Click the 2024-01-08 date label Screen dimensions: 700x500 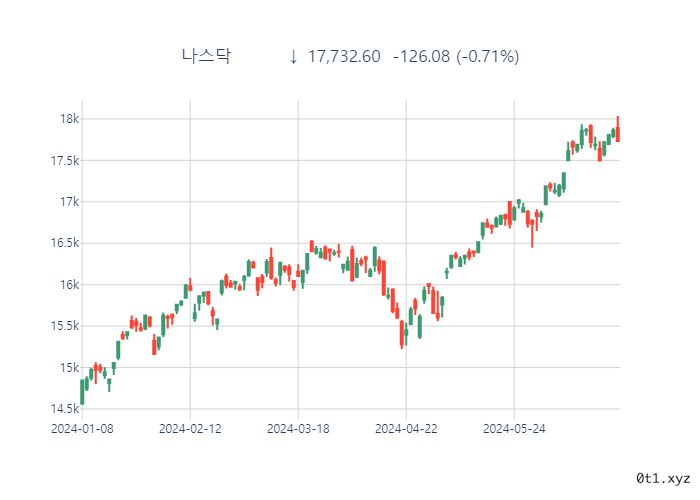82,429
